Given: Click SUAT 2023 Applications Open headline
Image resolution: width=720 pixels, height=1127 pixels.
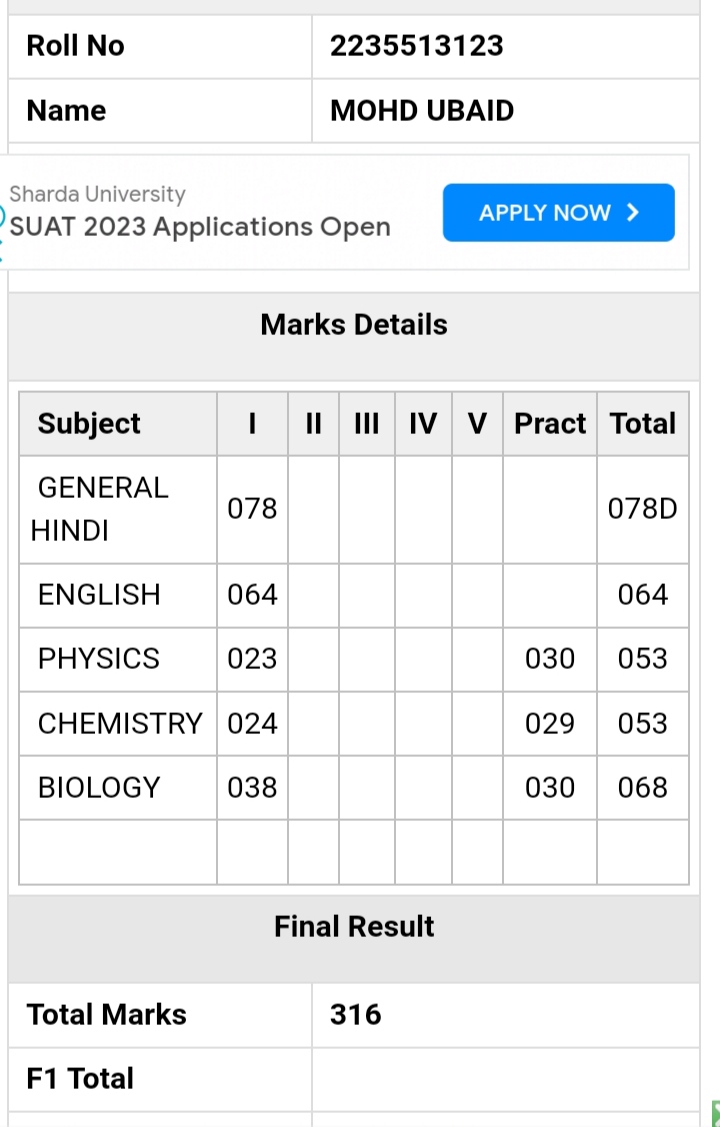Looking at the screenshot, I should [200, 227].
